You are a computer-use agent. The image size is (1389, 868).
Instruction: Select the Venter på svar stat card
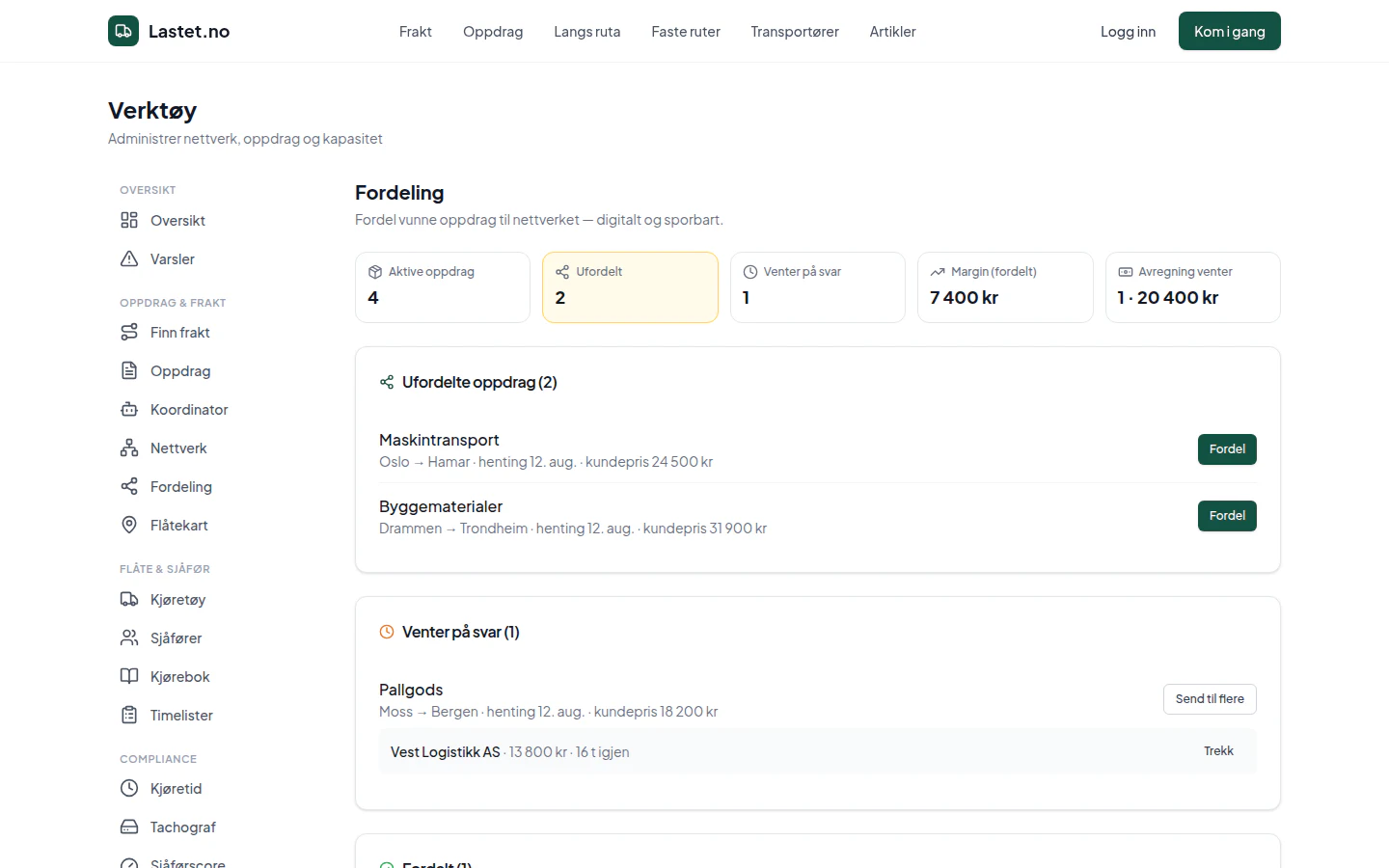coord(818,287)
